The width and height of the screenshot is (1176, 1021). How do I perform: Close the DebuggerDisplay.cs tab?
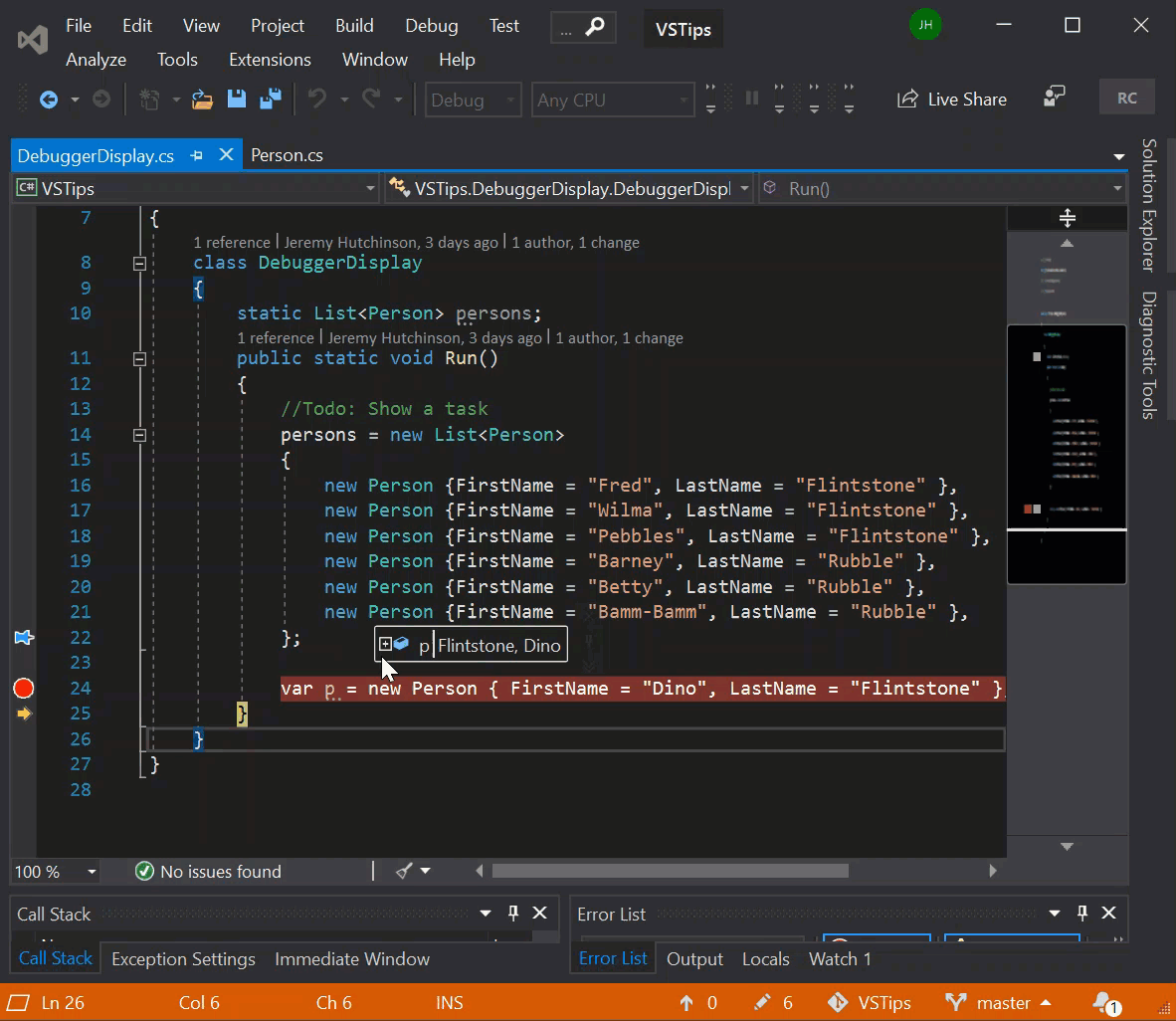click(226, 154)
